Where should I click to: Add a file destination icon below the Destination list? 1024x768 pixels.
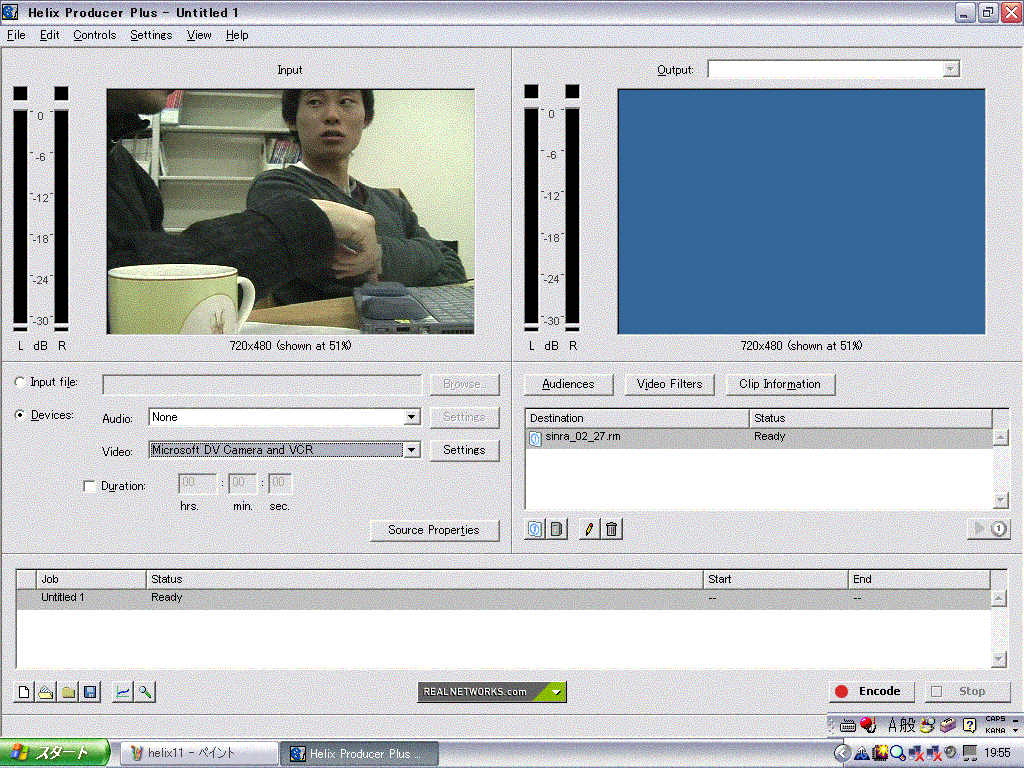coord(535,529)
